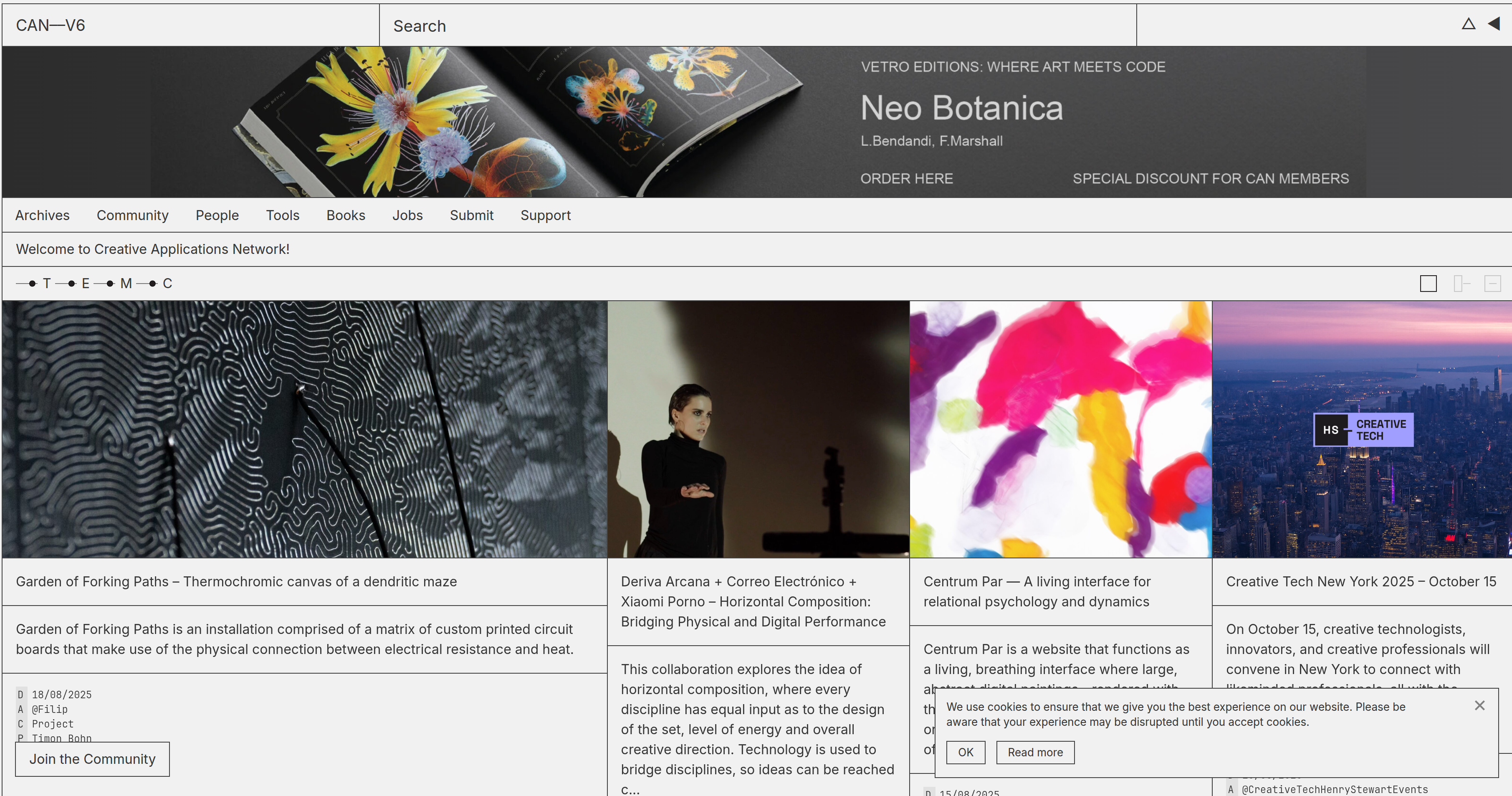Image resolution: width=1512 pixels, height=796 pixels.
Task: Click the Join the Community button
Action: coord(92,759)
